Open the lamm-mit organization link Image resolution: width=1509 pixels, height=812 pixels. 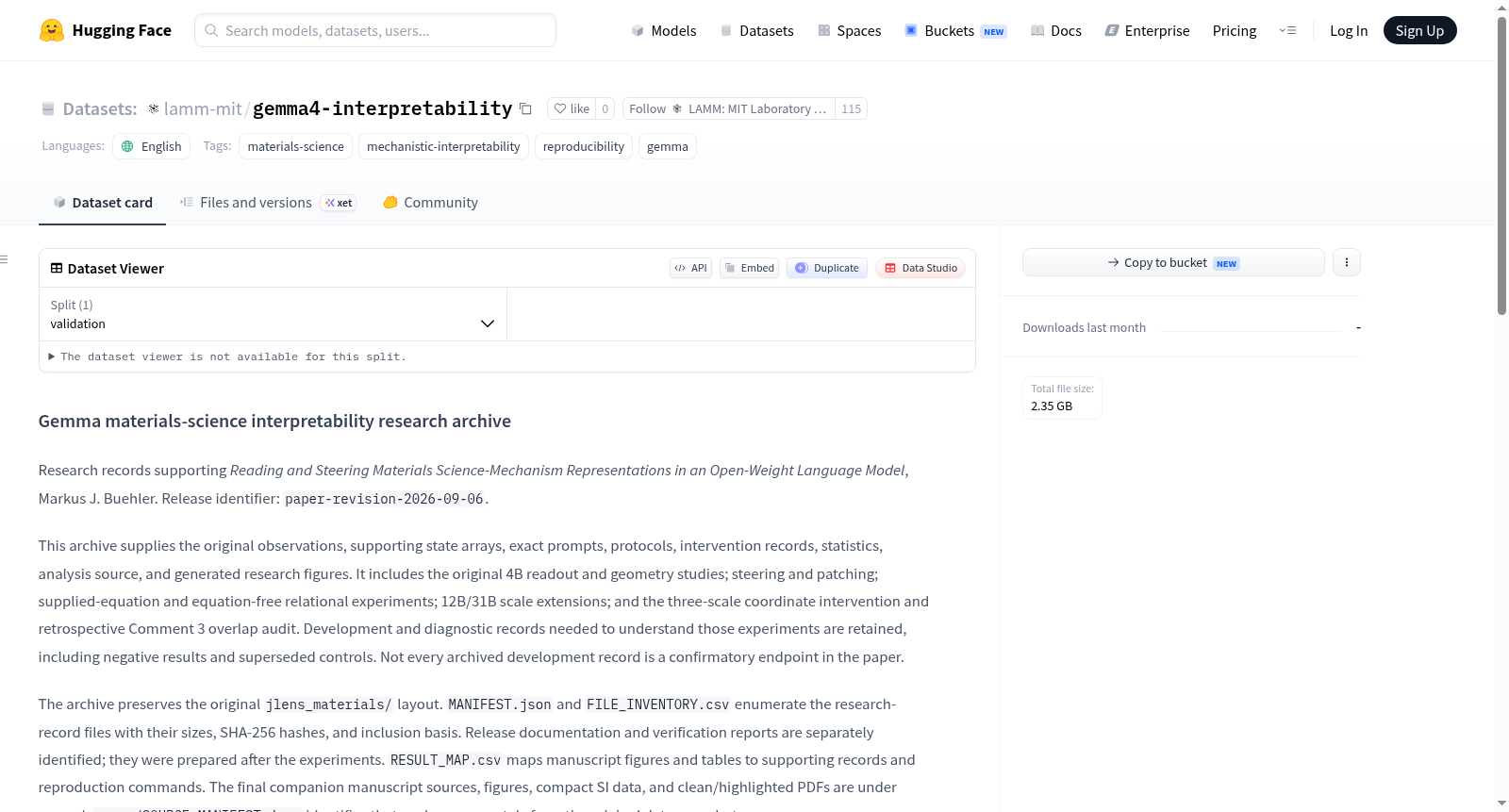coord(203,108)
